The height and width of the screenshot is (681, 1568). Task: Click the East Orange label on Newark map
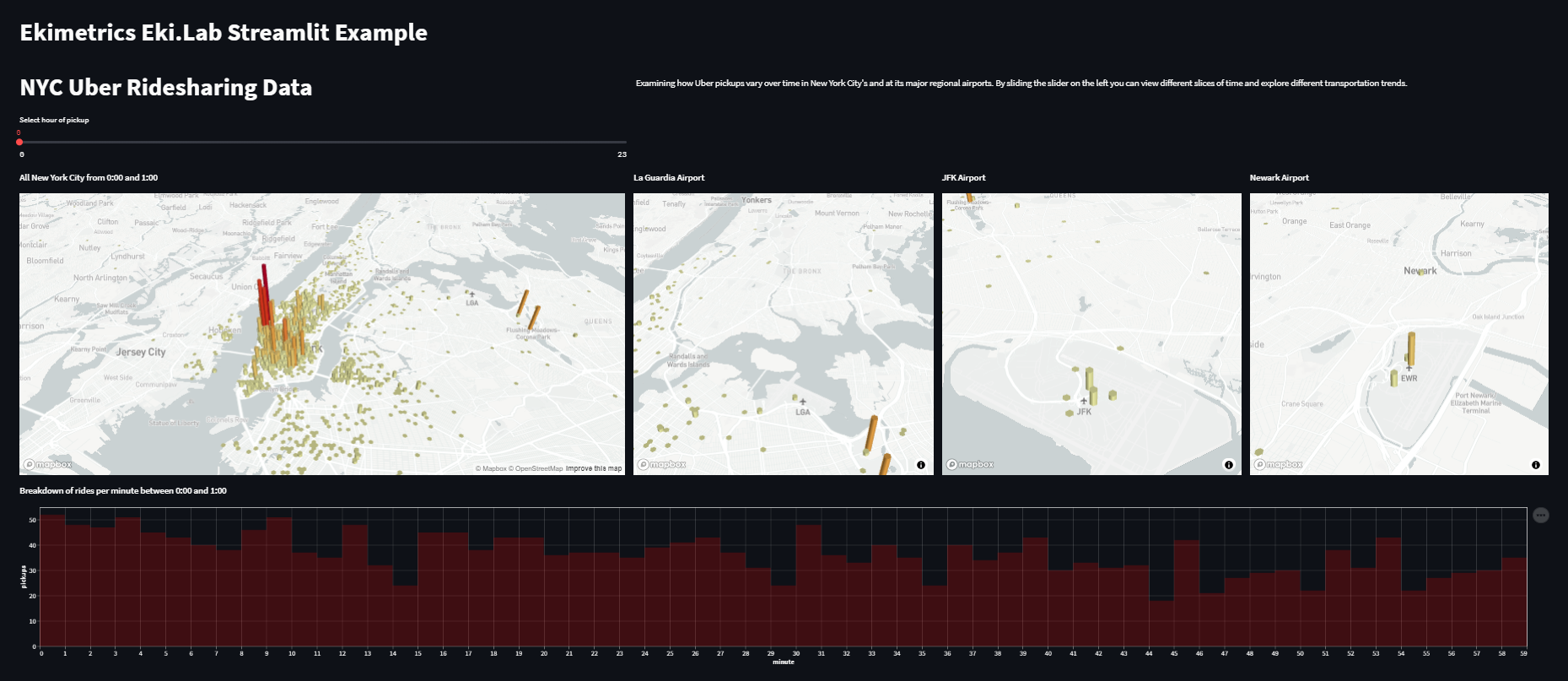pyautogui.click(x=1350, y=225)
